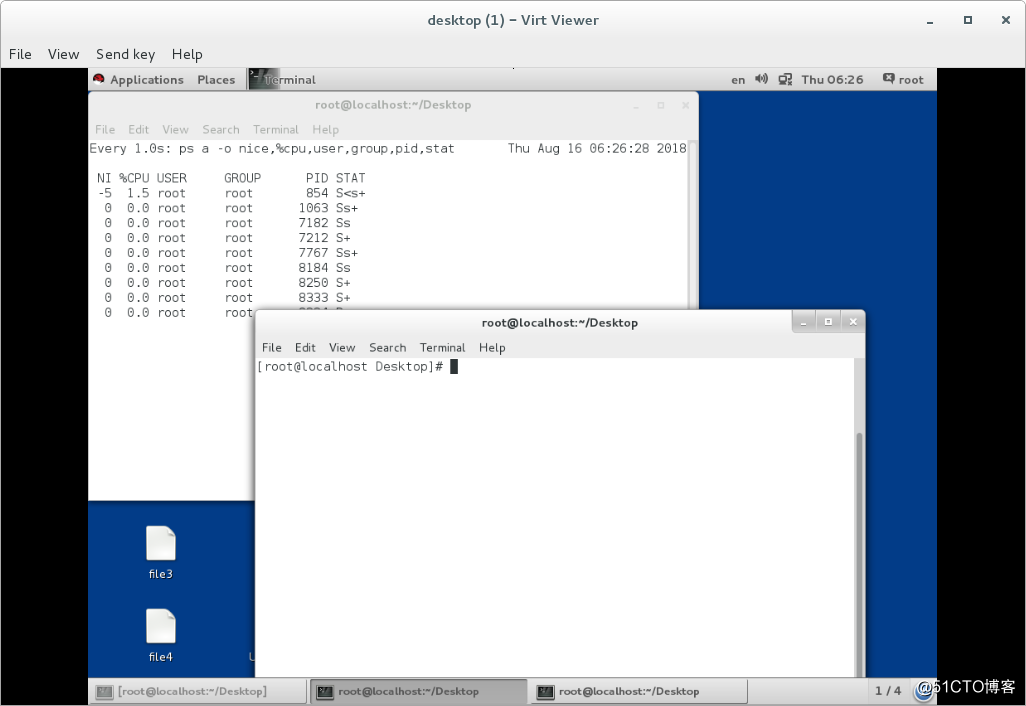Open the en input language indicator
Image resolution: width=1026 pixels, height=706 pixels.
click(738, 80)
